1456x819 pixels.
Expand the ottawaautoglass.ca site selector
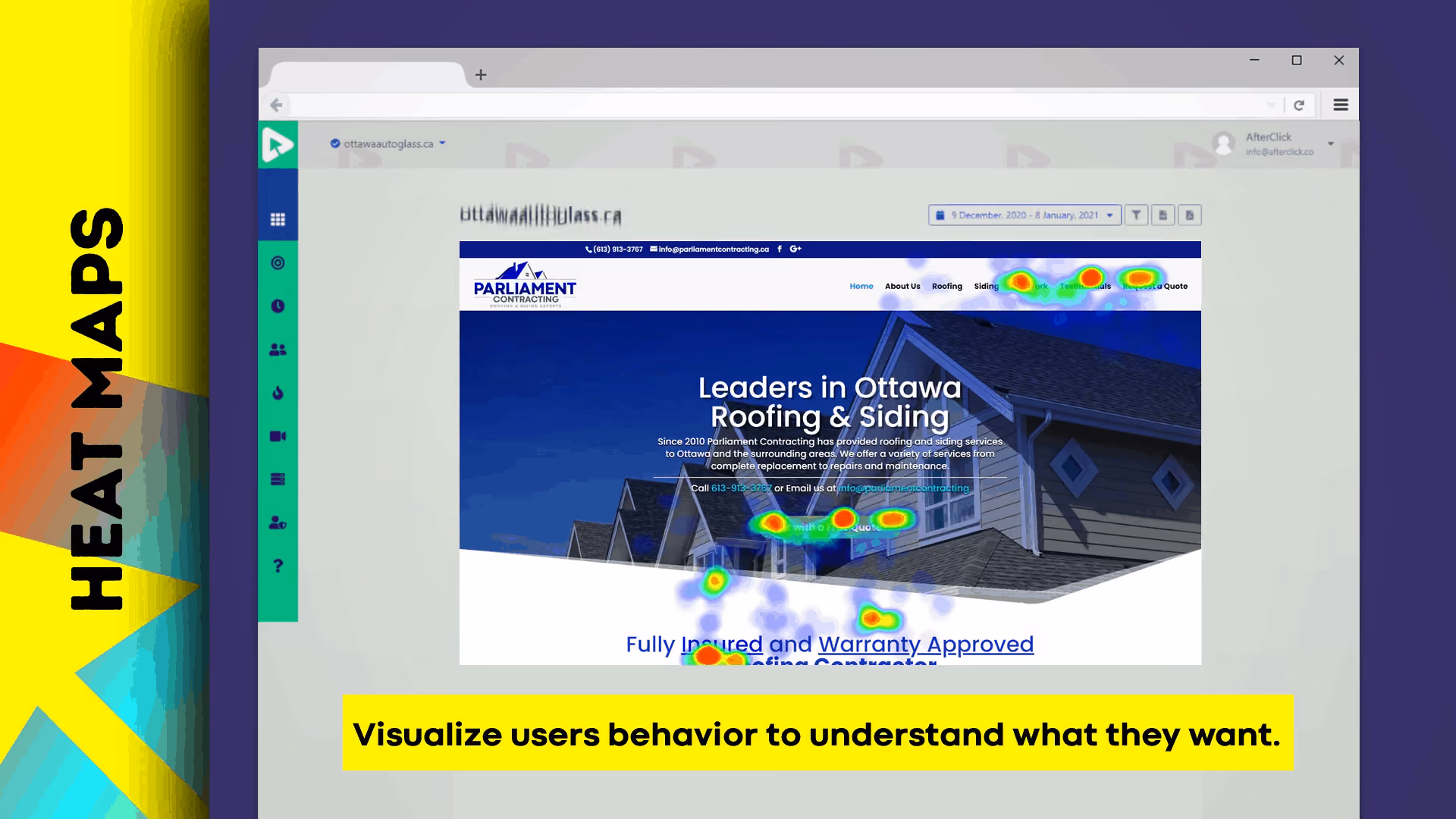click(388, 143)
